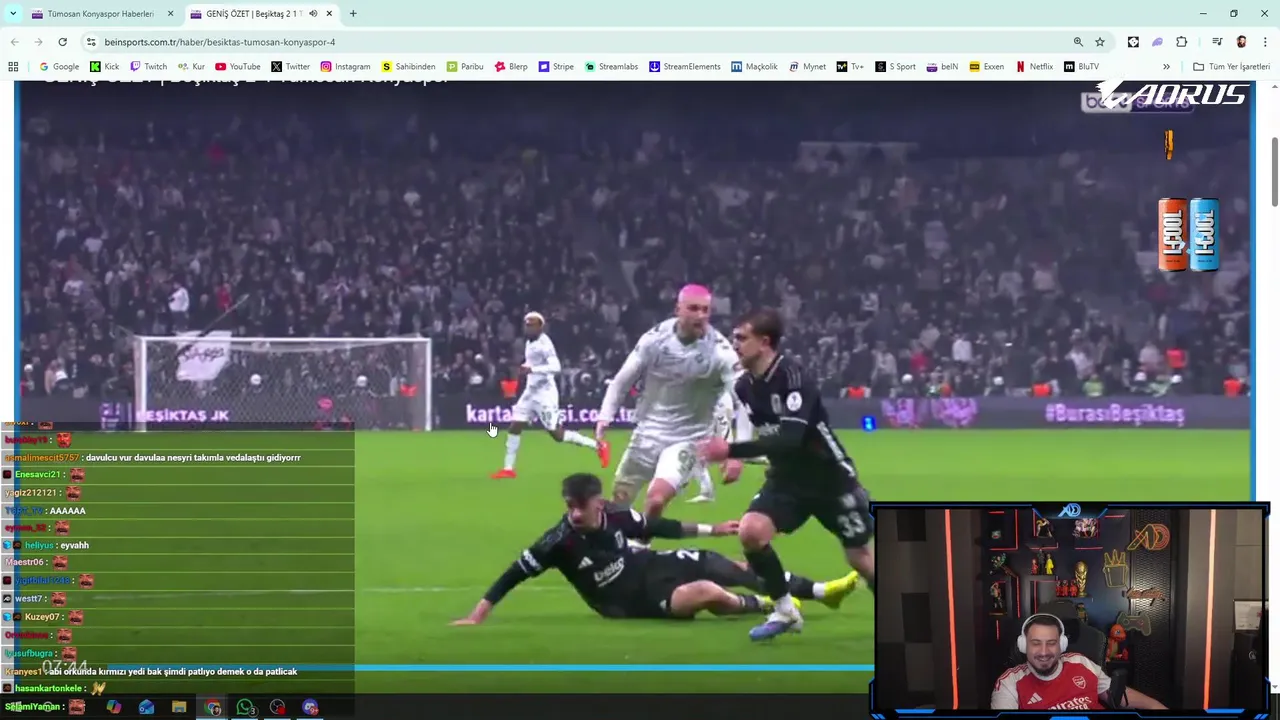The image size is (1280, 720).
Task: Open the Copilot taskbar icon
Action: 114,707
